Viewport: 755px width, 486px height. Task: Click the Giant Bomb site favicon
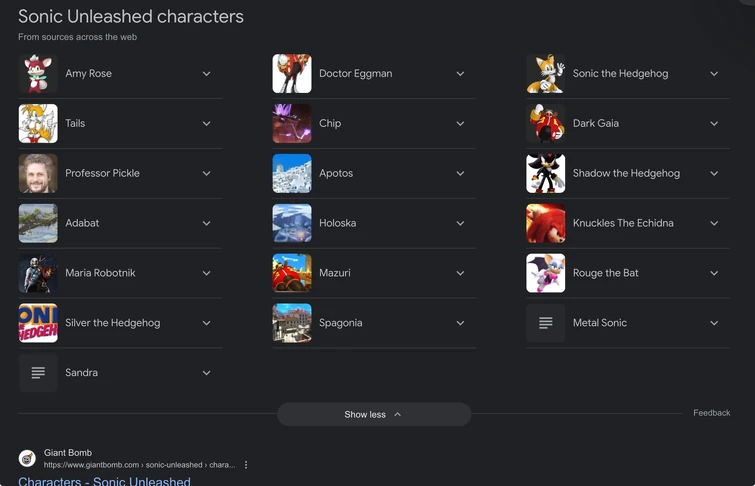click(27, 458)
